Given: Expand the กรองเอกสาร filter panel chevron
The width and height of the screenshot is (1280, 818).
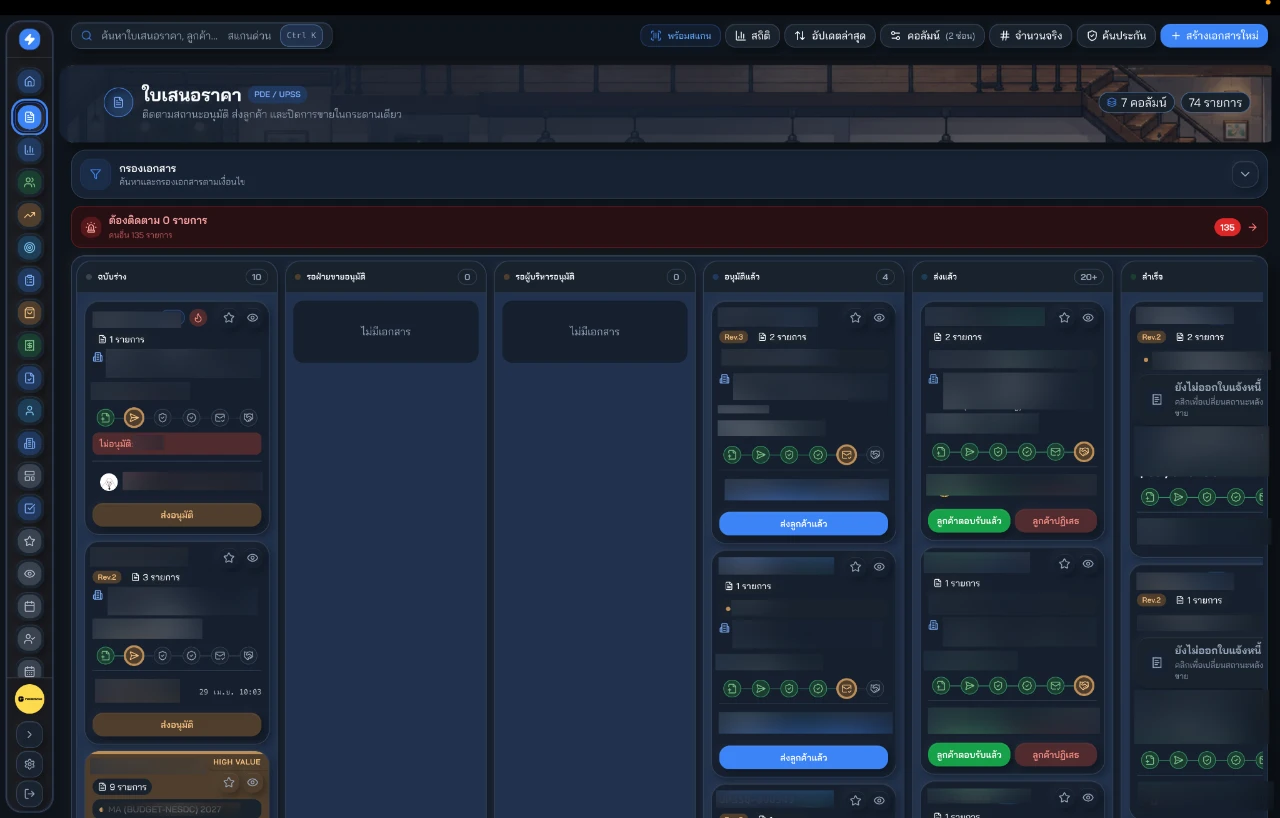Looking at the screenshot, I should (x=1245, y=174).
